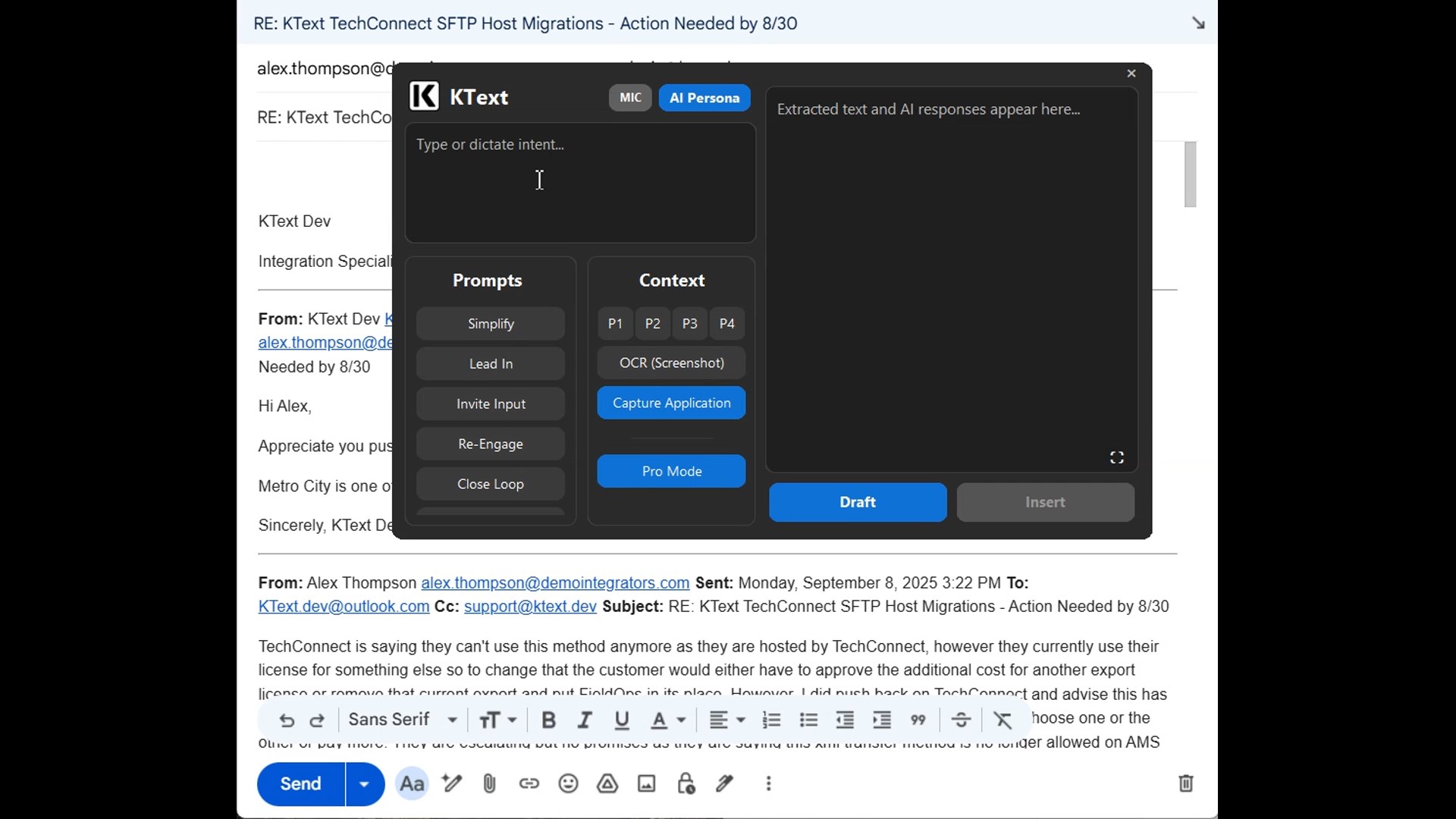Open the emoji picker icon
This screenshot has width=1456, height=819.
pos(568,783)
